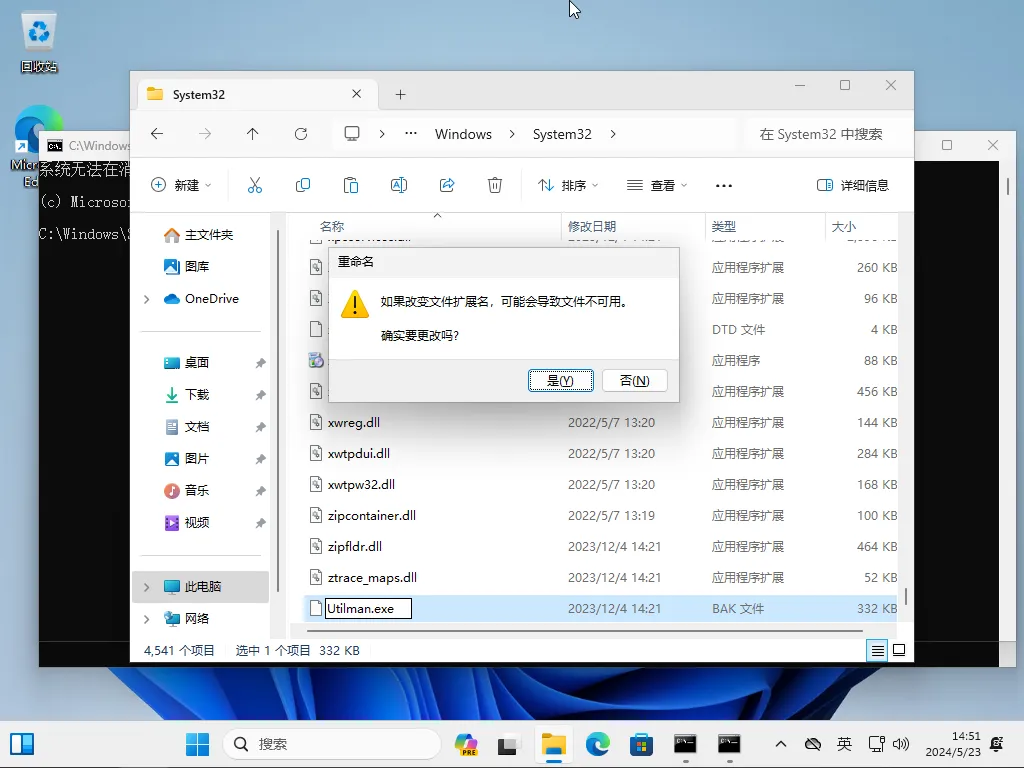Click Date modified (修改日期) column header

(x=592, y=227)
